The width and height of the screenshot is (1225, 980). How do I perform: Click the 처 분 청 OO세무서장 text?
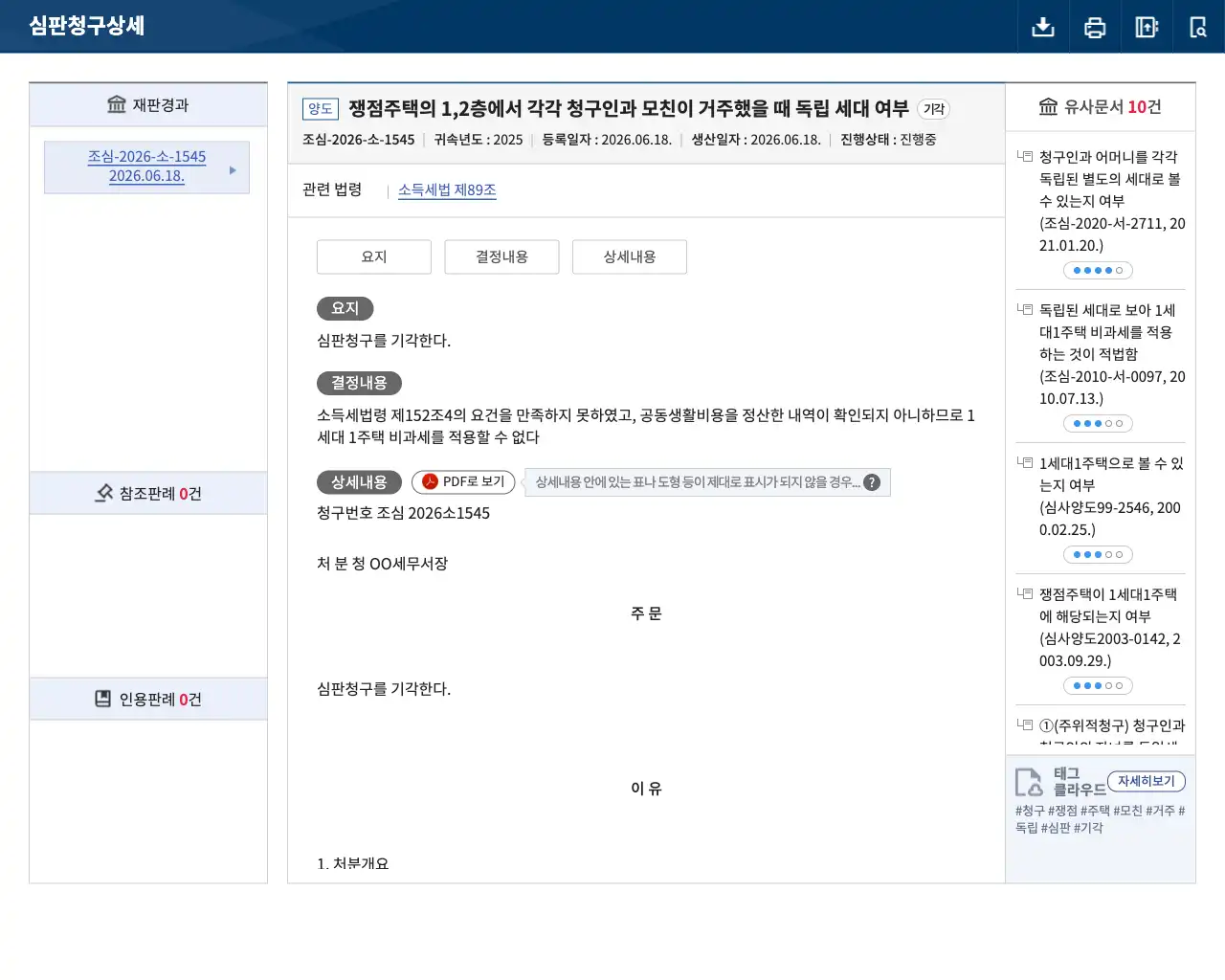(382, 564)
